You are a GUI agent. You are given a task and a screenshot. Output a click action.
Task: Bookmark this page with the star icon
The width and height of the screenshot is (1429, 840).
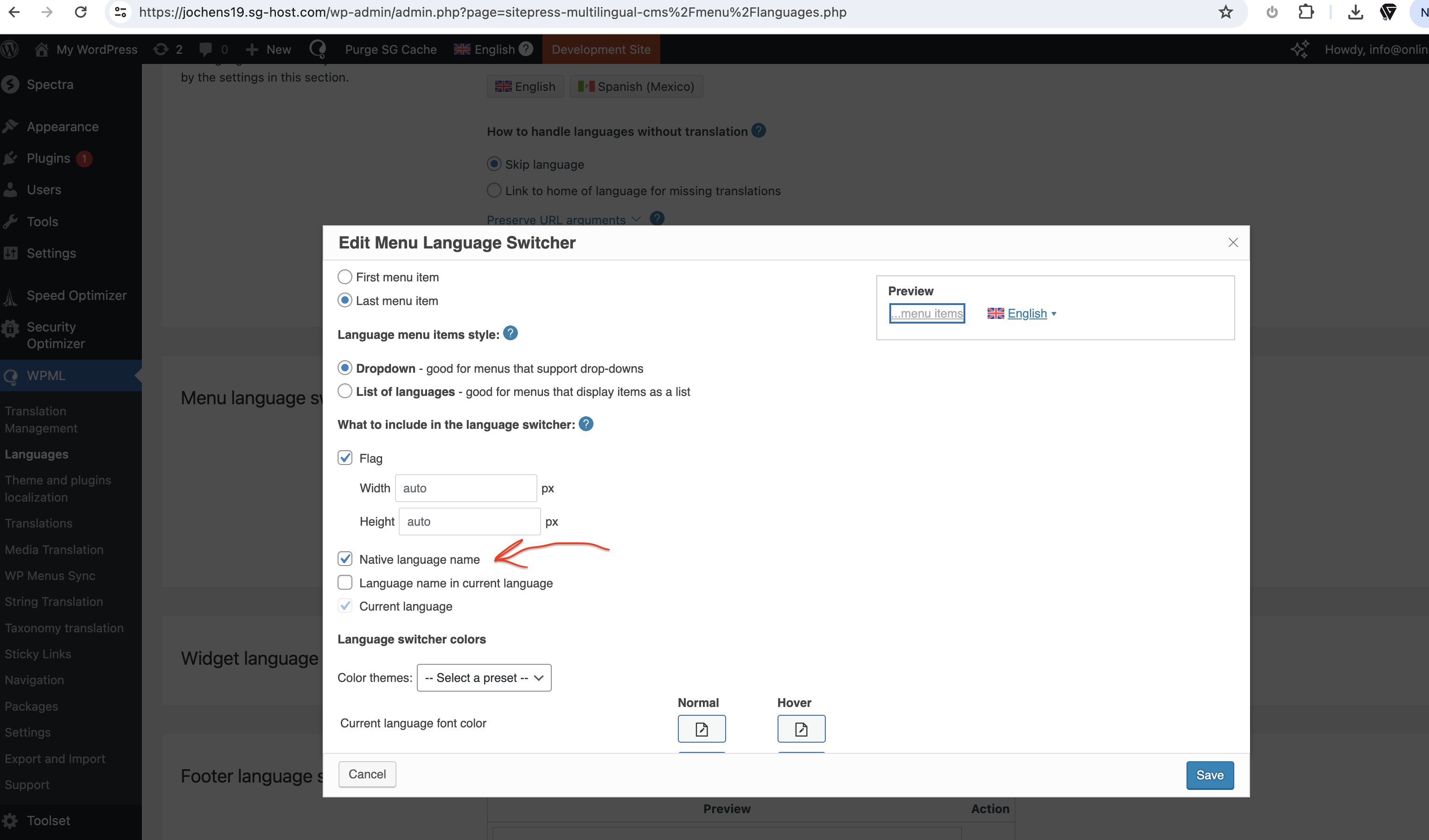(1225, 12)
